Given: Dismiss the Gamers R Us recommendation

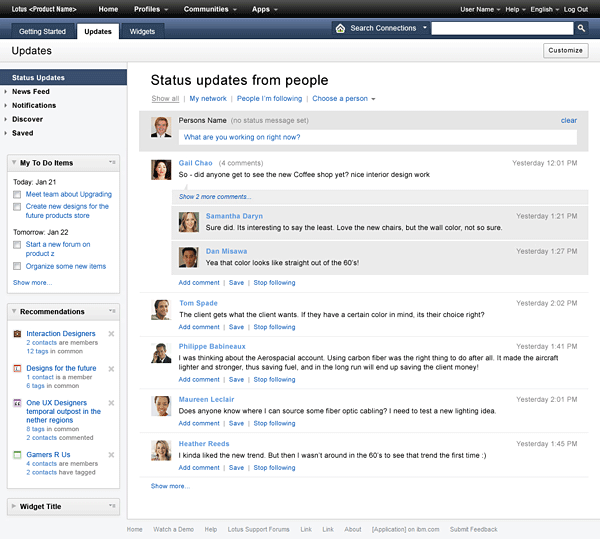Looking at the screenshot, I should pyautogui.click(x=111, y=455).
